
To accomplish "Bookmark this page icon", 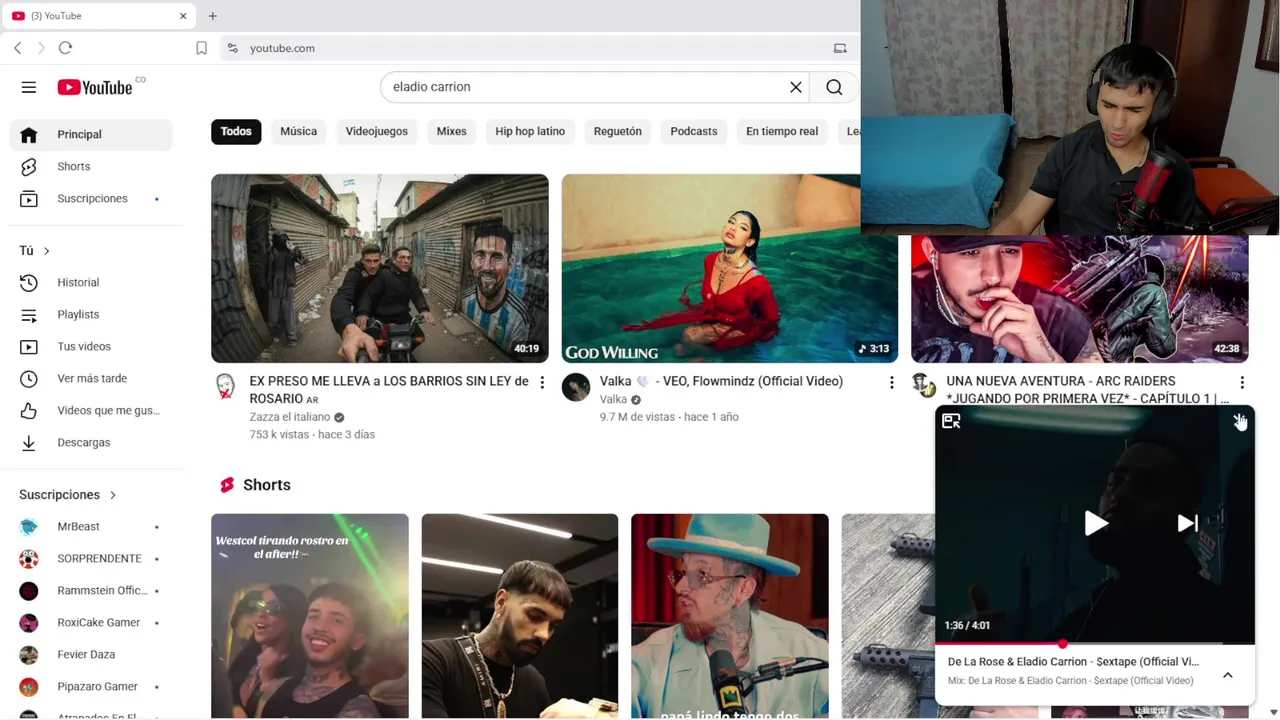I will [x=201, y=48].
